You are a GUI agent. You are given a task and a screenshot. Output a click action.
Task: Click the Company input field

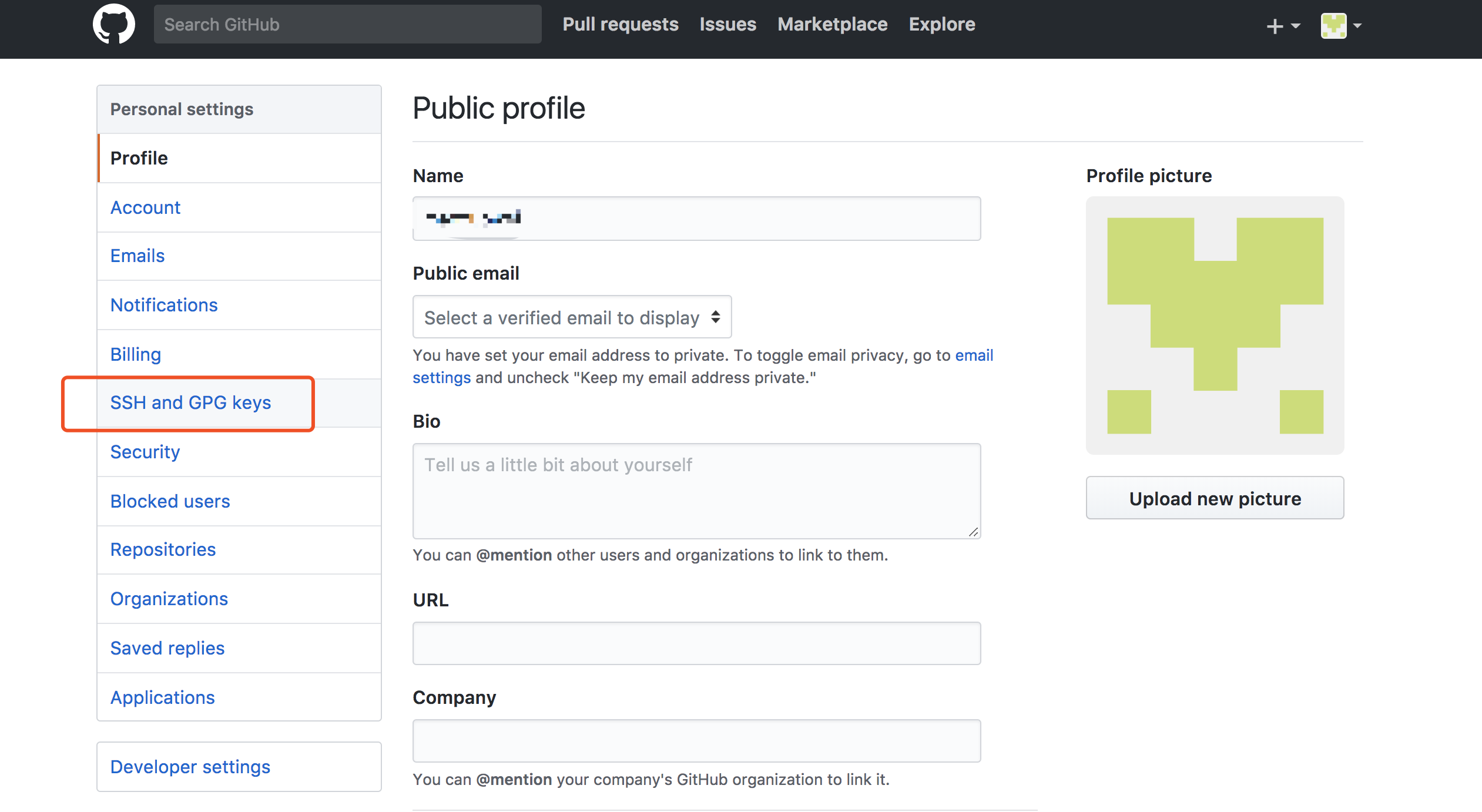click(x=696, y=741)
